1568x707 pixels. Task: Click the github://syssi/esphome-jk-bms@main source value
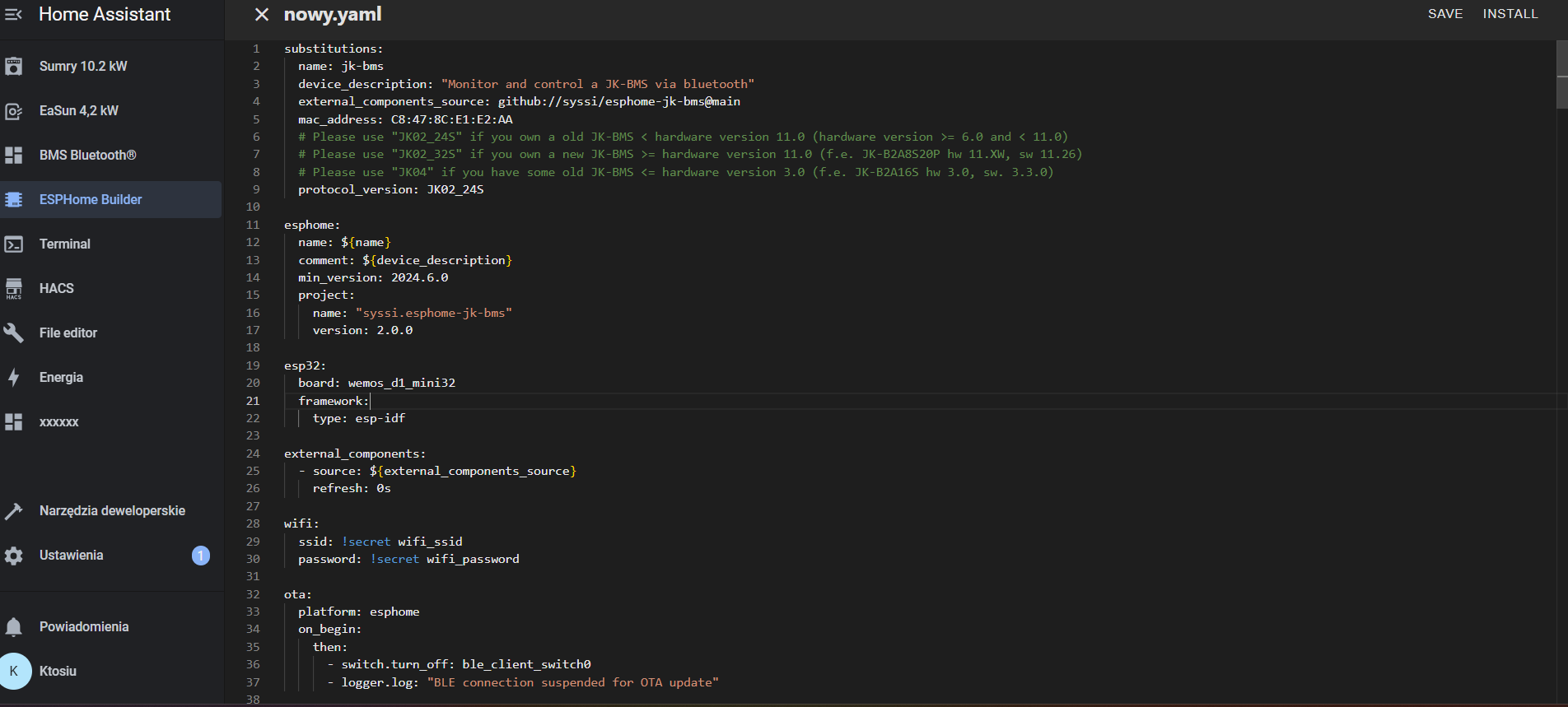(x=619, y=101)
